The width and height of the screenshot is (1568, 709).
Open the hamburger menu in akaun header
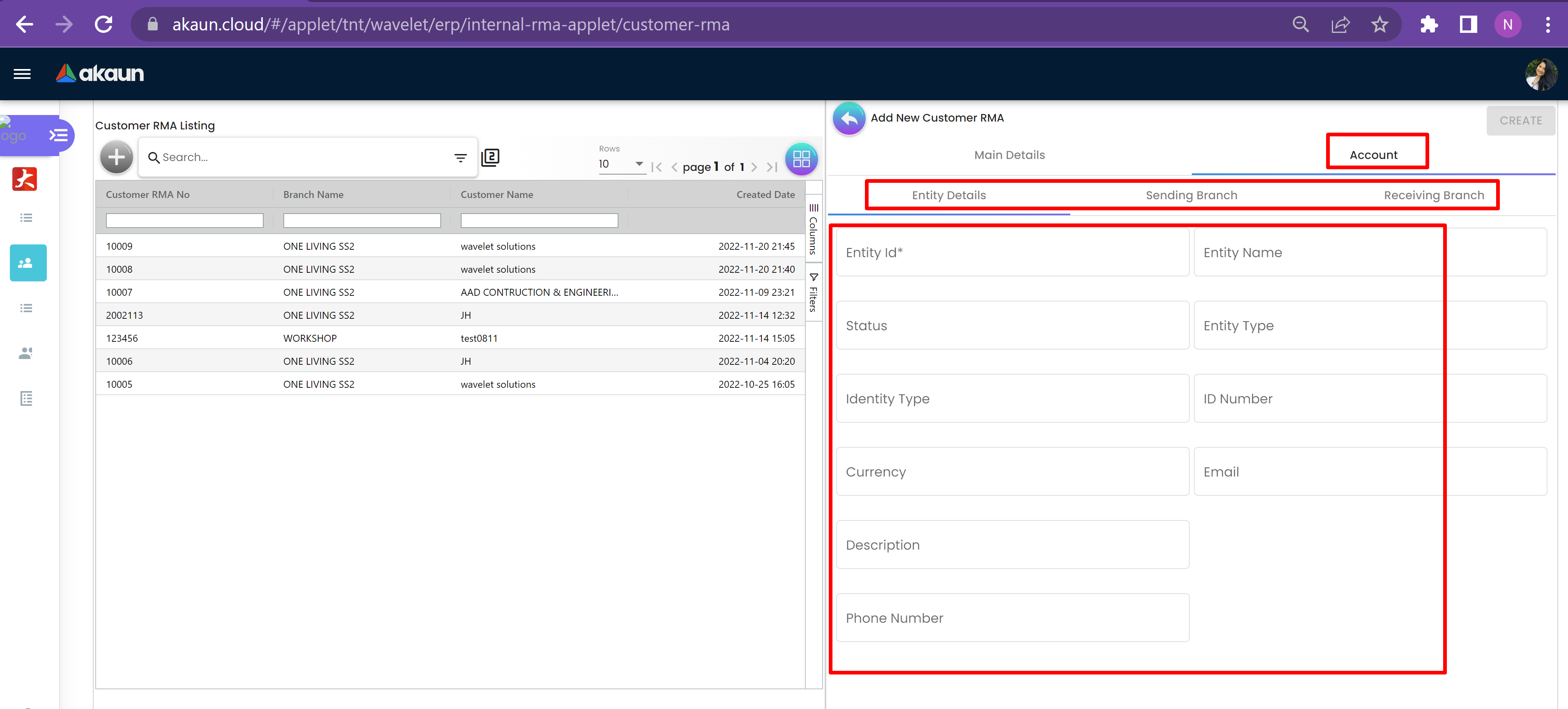coord(23,74)
